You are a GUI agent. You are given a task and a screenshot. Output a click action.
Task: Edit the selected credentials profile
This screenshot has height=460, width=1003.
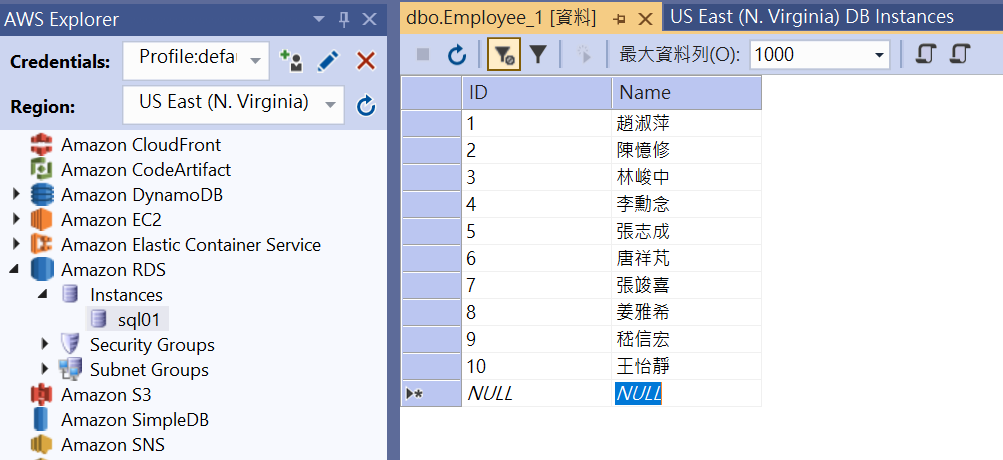(328, 61)
